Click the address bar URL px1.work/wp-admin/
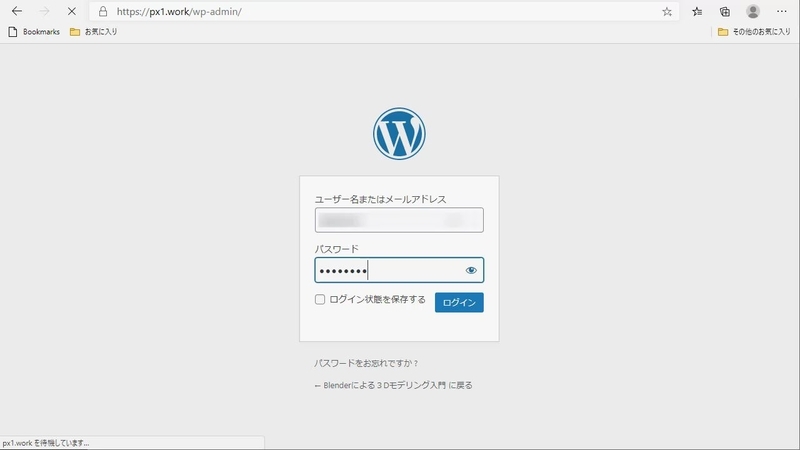 tap(179, 12)
